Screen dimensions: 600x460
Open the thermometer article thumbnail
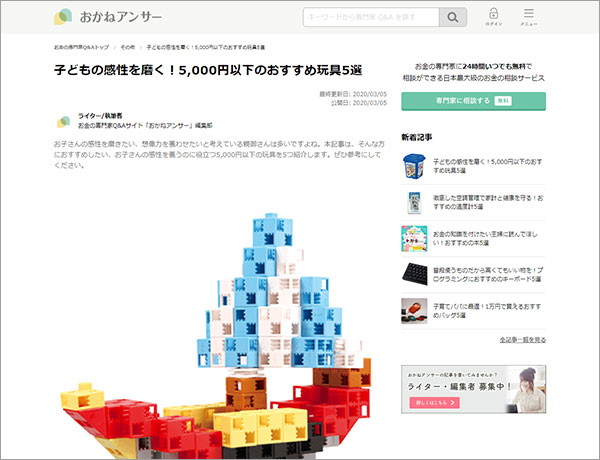point(415,201)
